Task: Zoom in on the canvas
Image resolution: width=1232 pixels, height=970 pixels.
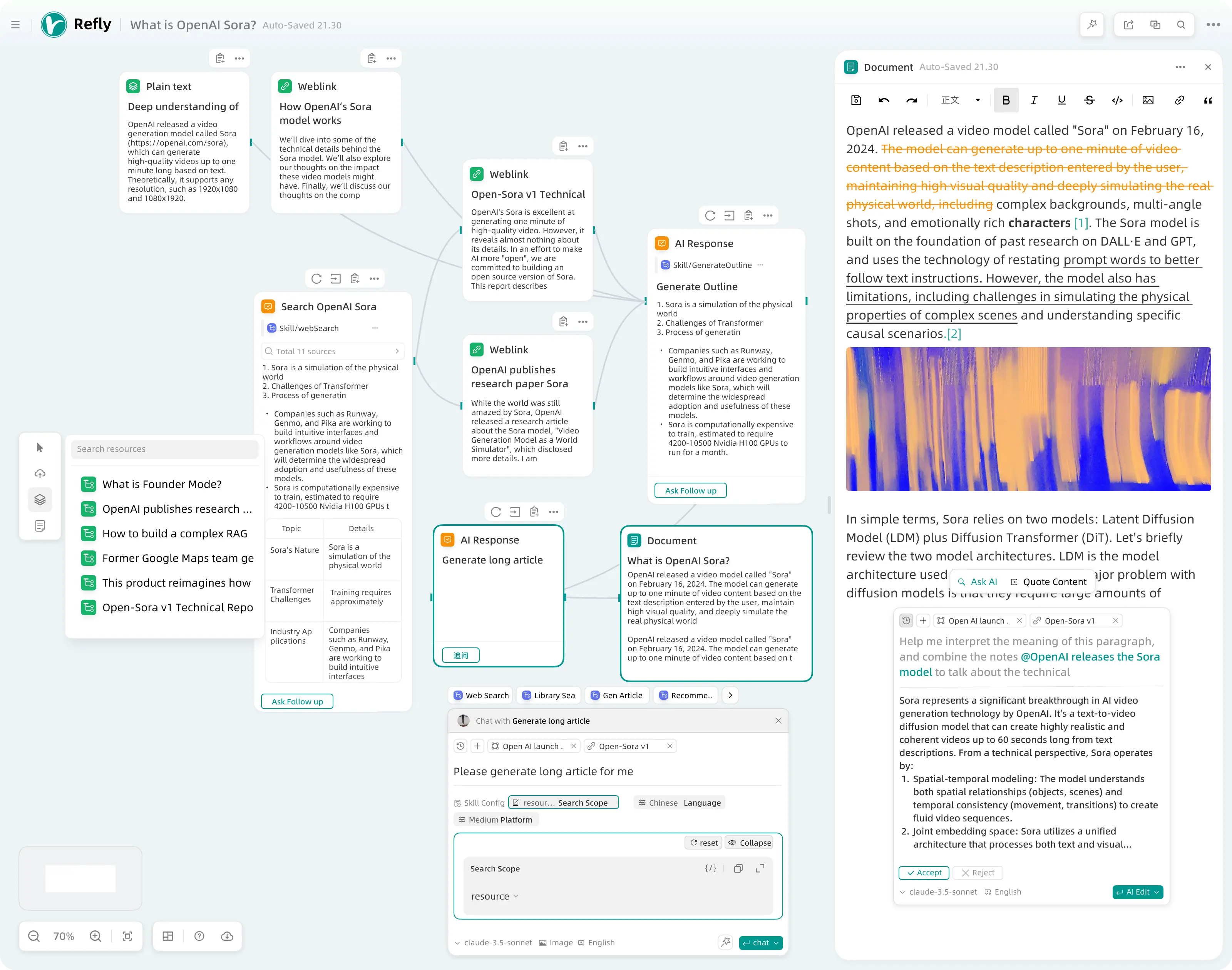Action: pos(95,936)
